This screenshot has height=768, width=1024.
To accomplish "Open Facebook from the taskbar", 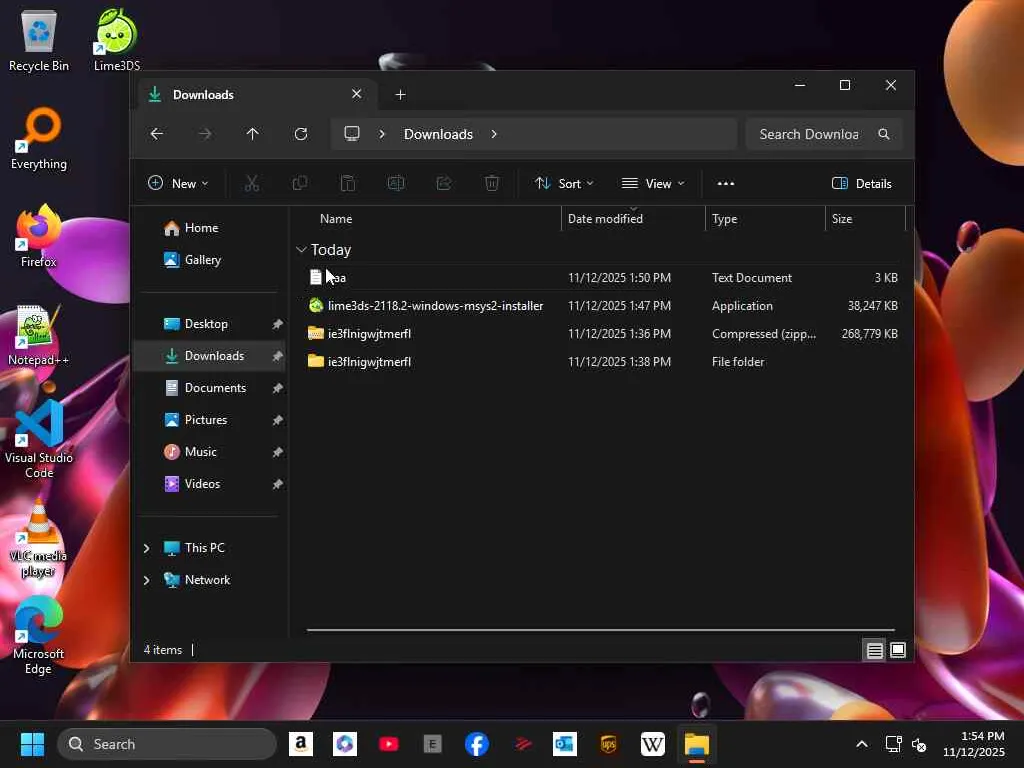I will (x=477, y=744).
